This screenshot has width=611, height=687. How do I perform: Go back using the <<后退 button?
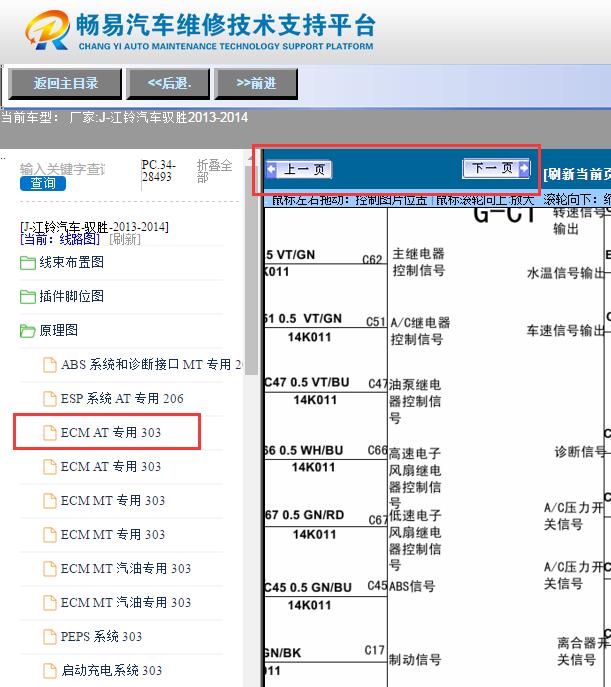[169, 83]
